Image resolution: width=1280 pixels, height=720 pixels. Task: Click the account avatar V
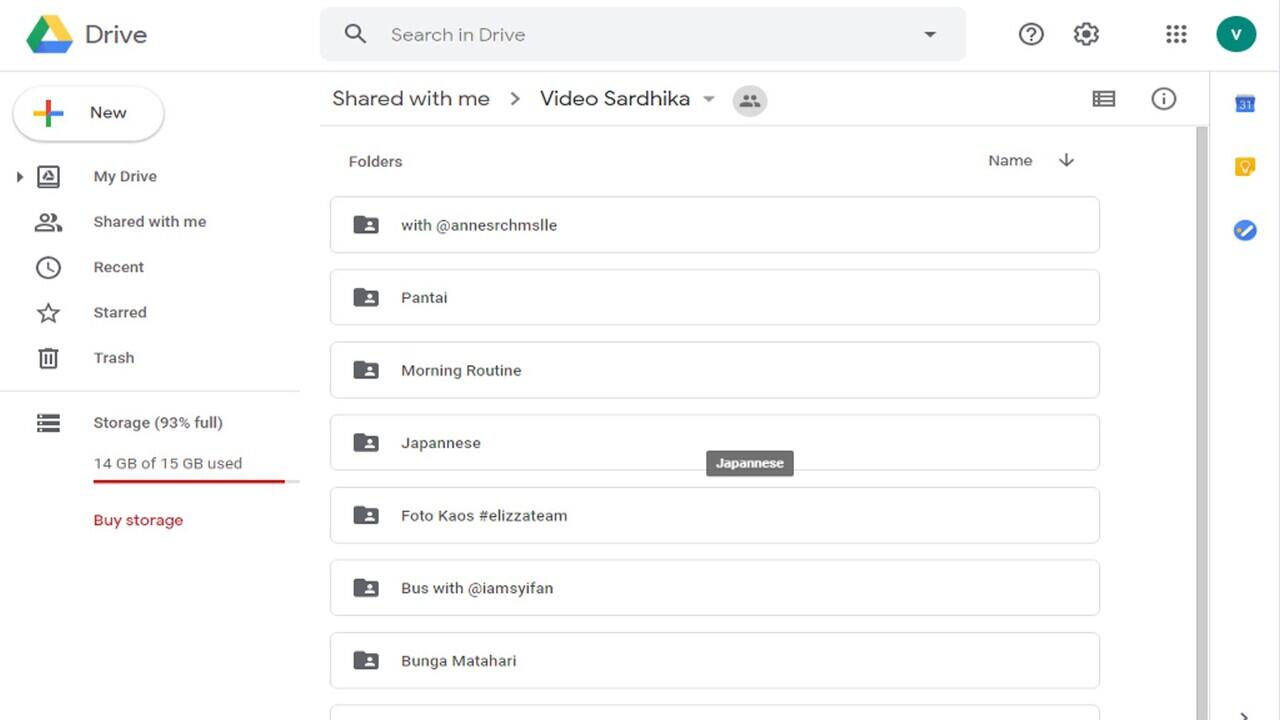(1236, 34)
